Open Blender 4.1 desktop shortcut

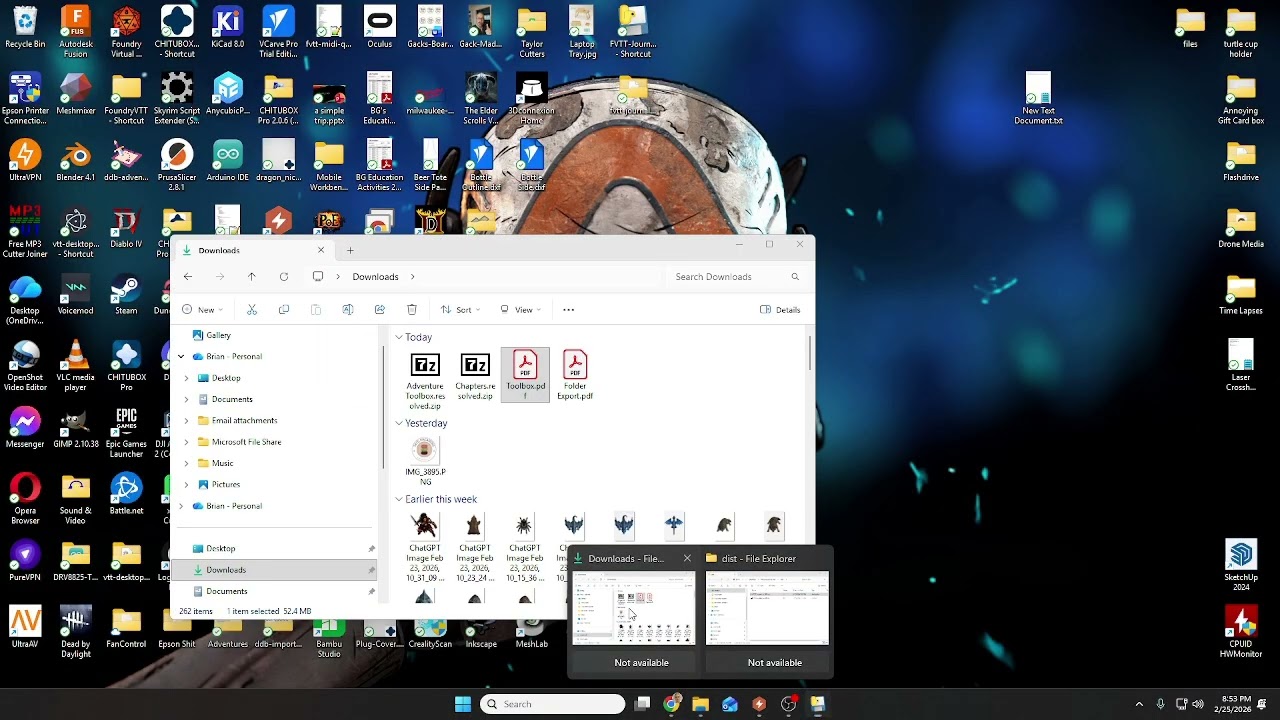(x=76, y=162)
